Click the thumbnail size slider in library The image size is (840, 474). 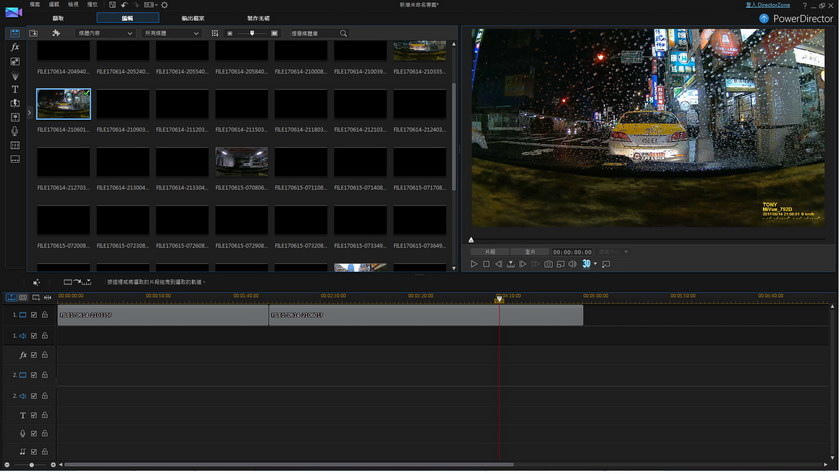point(252,33)
